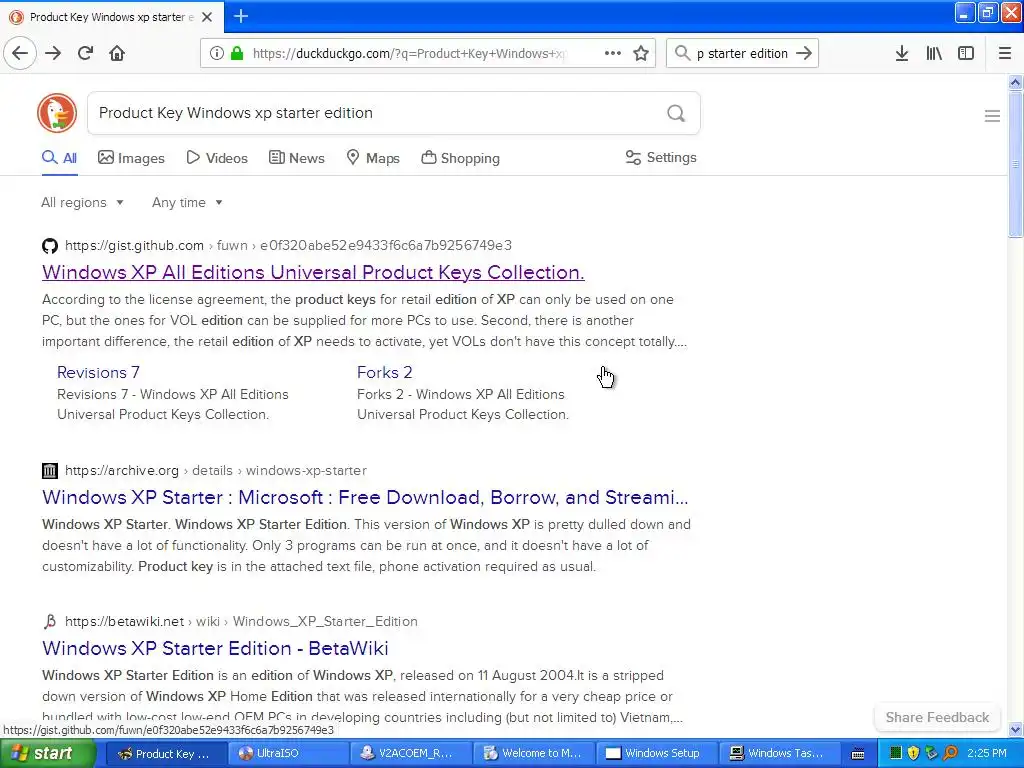Viewport: 1024px width, 768px height.
Task: Switch to Windows Task Manager taskbar button
Action: pyautogui.click(x=781, y=753)
